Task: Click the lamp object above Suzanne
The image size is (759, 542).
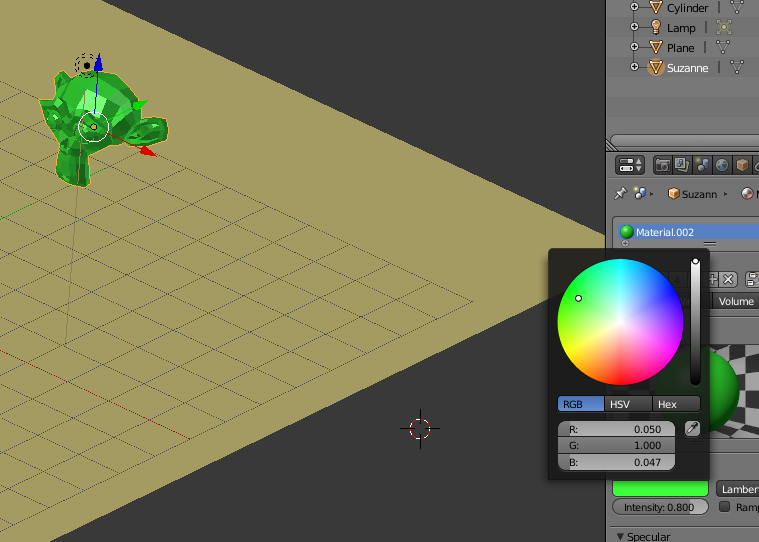Action: (x=86, y=65)
